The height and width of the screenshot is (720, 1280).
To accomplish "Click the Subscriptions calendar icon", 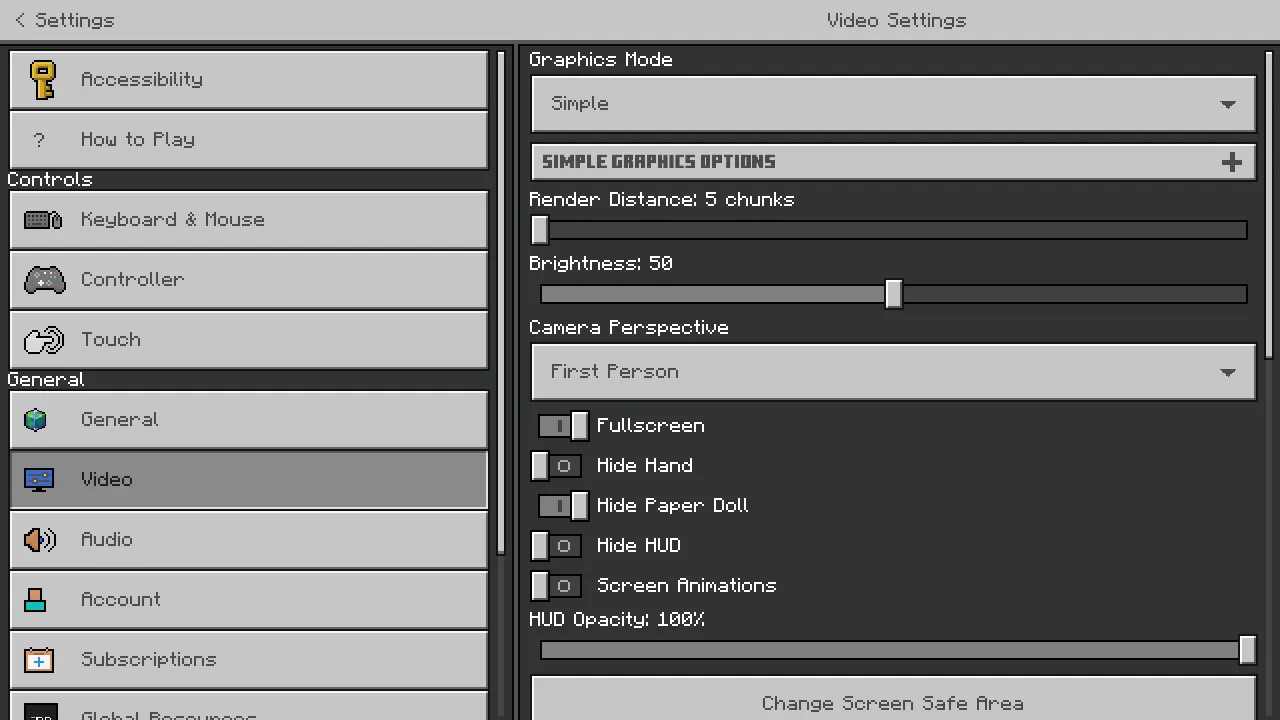I will pyautogui.click(x=39, y=660).
